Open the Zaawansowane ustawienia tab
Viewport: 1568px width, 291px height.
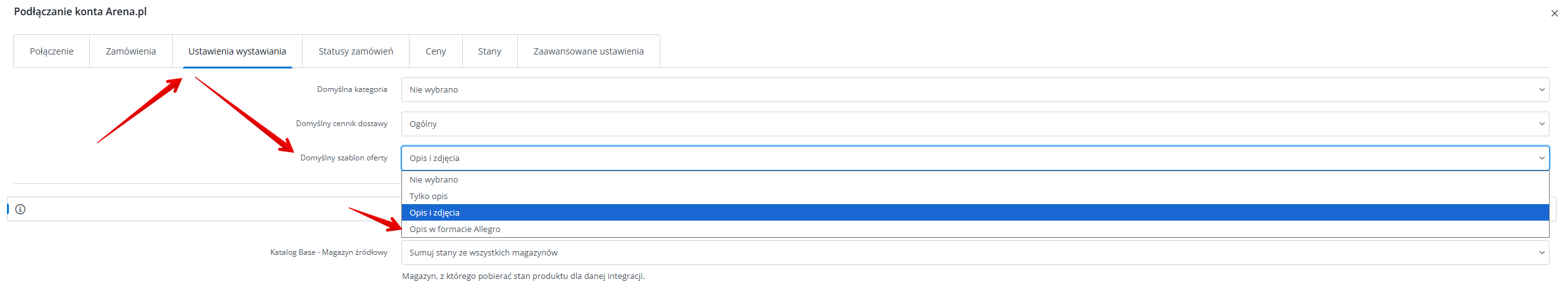point(588,51)
